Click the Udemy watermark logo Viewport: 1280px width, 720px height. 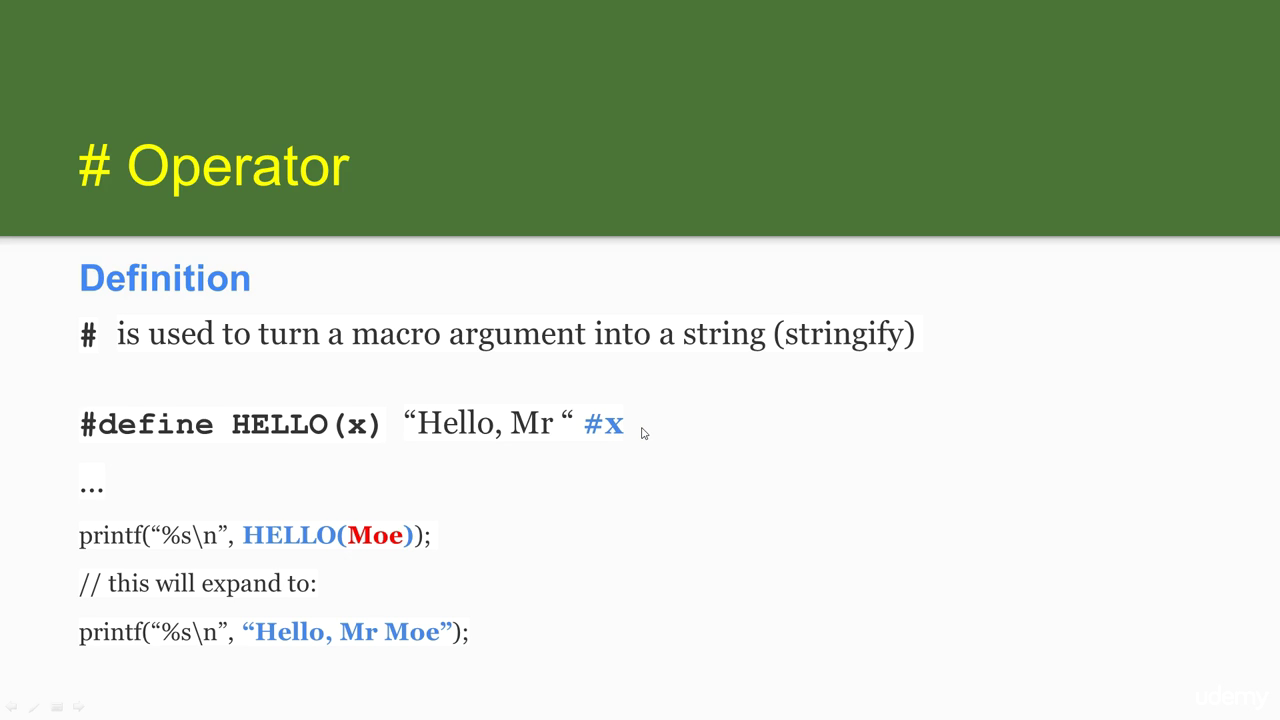pyautogui.click(x=1230, y=697)
